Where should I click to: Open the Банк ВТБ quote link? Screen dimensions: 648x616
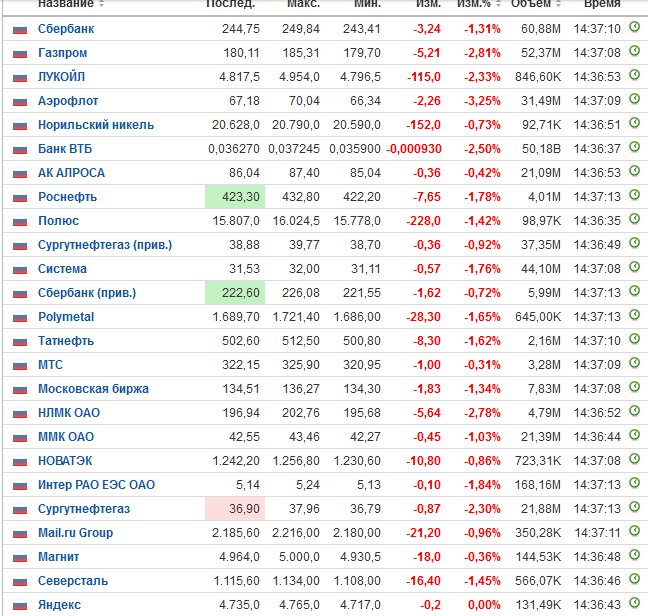tap(65, 149)
